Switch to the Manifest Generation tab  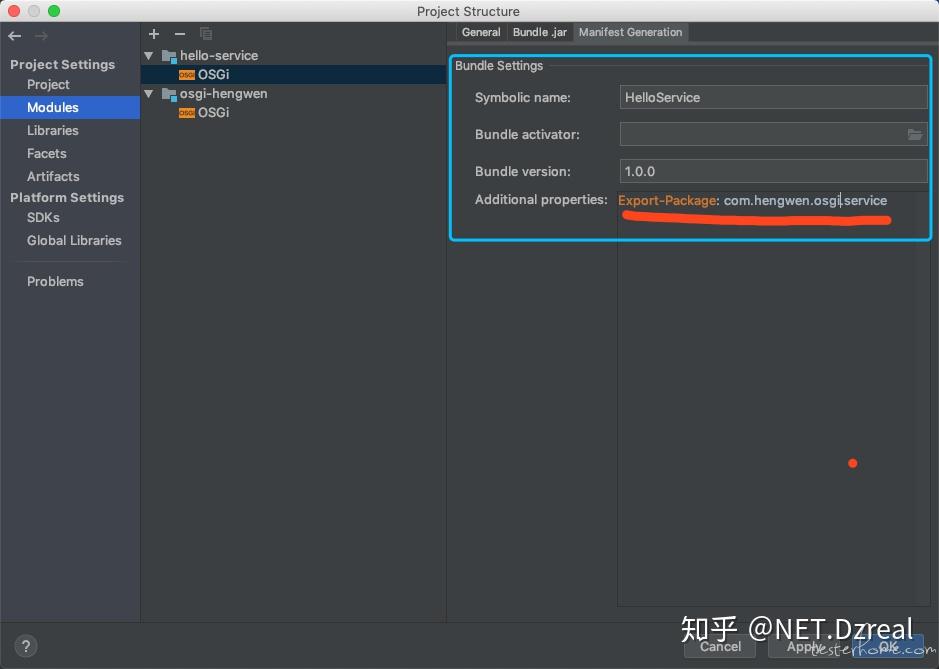point(630,31)
